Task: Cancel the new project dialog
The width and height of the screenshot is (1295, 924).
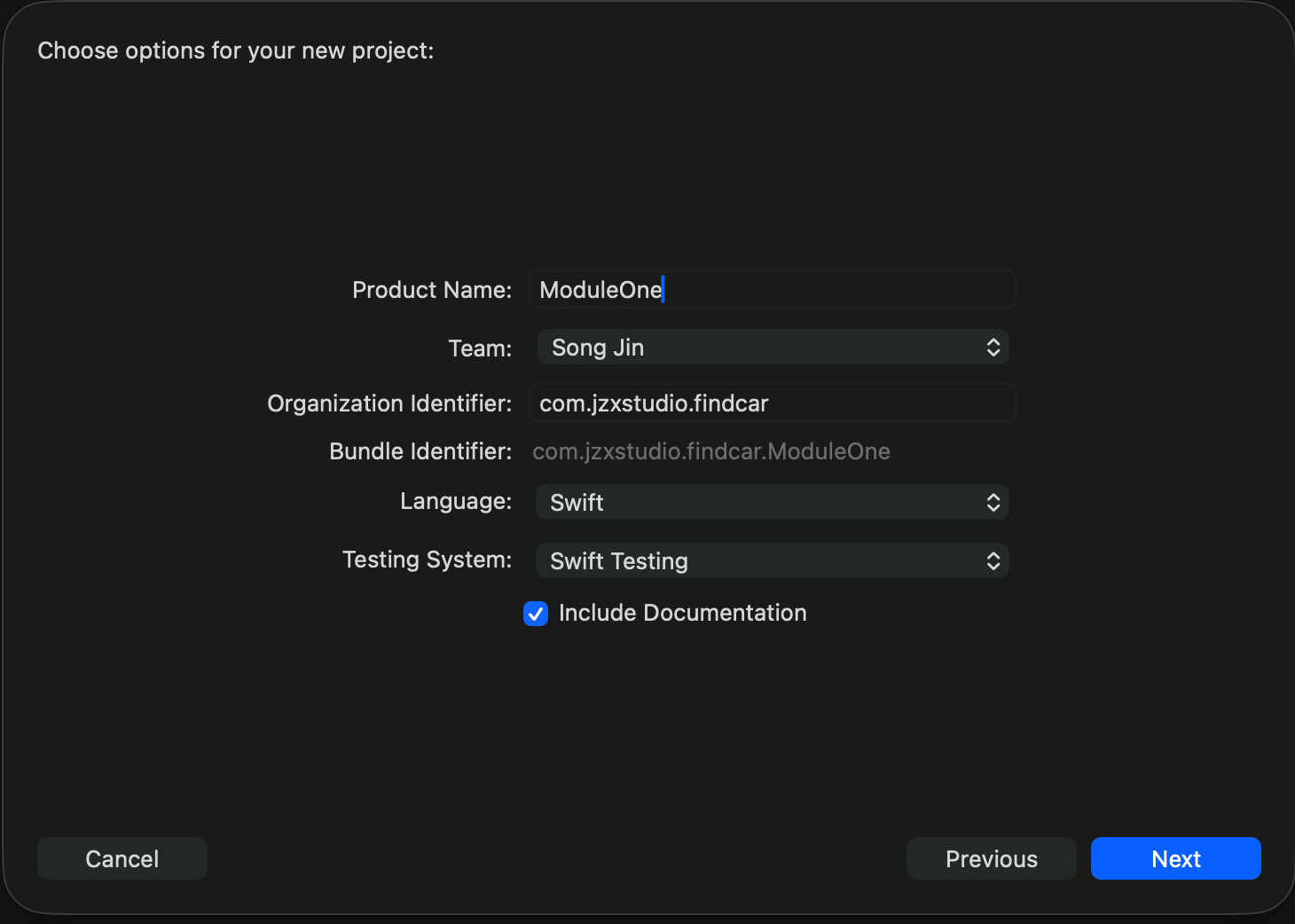Action: point(122,858)
